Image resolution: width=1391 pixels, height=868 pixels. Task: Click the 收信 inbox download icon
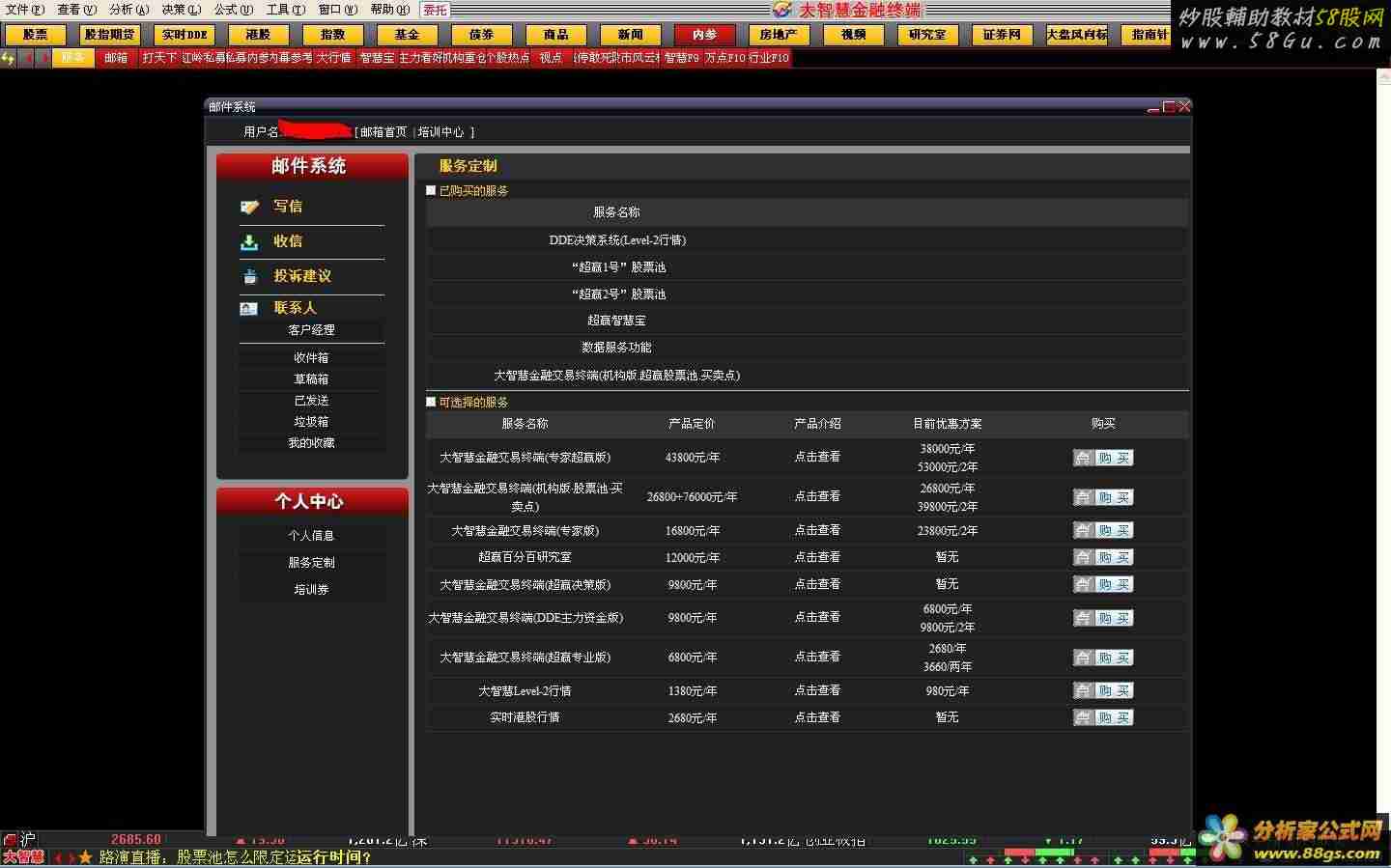(249, 241)
